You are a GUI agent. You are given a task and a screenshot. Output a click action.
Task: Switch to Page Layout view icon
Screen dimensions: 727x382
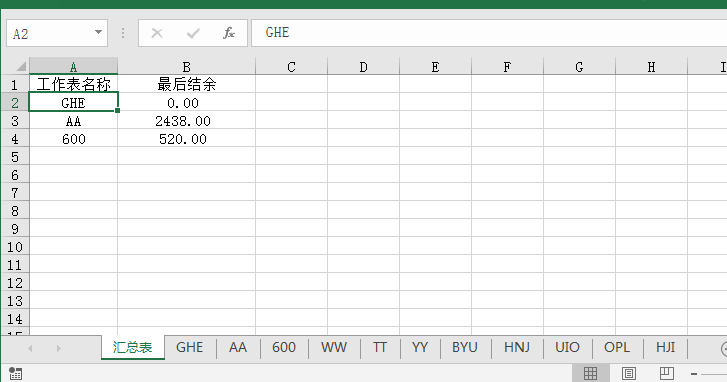(629, 373)
